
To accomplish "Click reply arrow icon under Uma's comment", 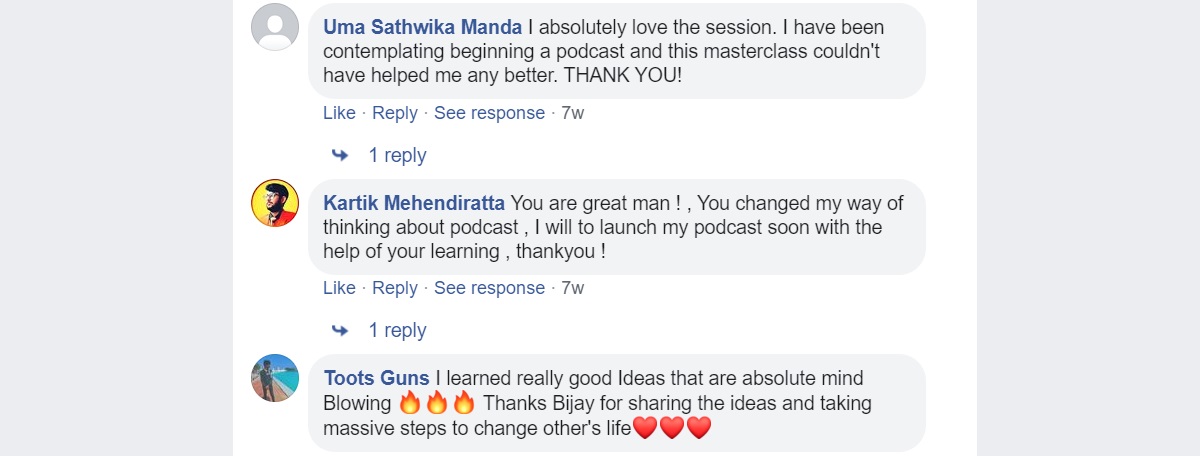I will coord(340,155).
